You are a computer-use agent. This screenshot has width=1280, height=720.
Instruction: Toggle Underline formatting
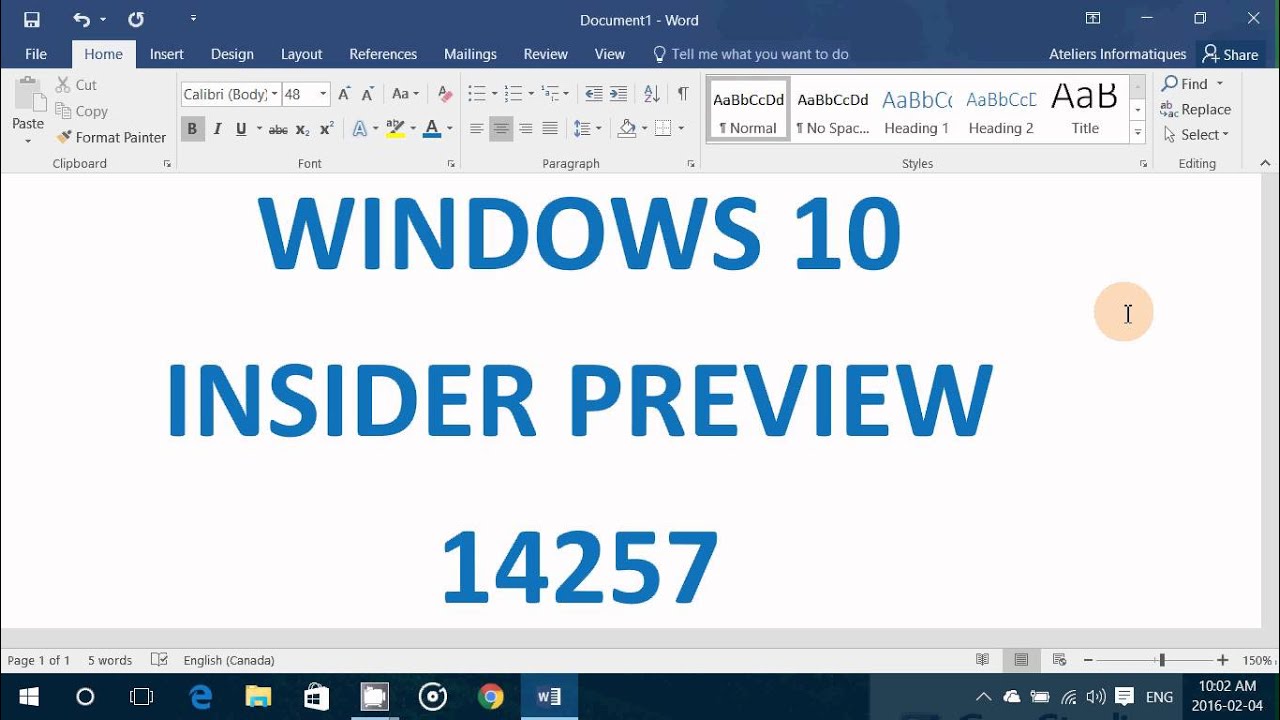click(x=241, y=129)
